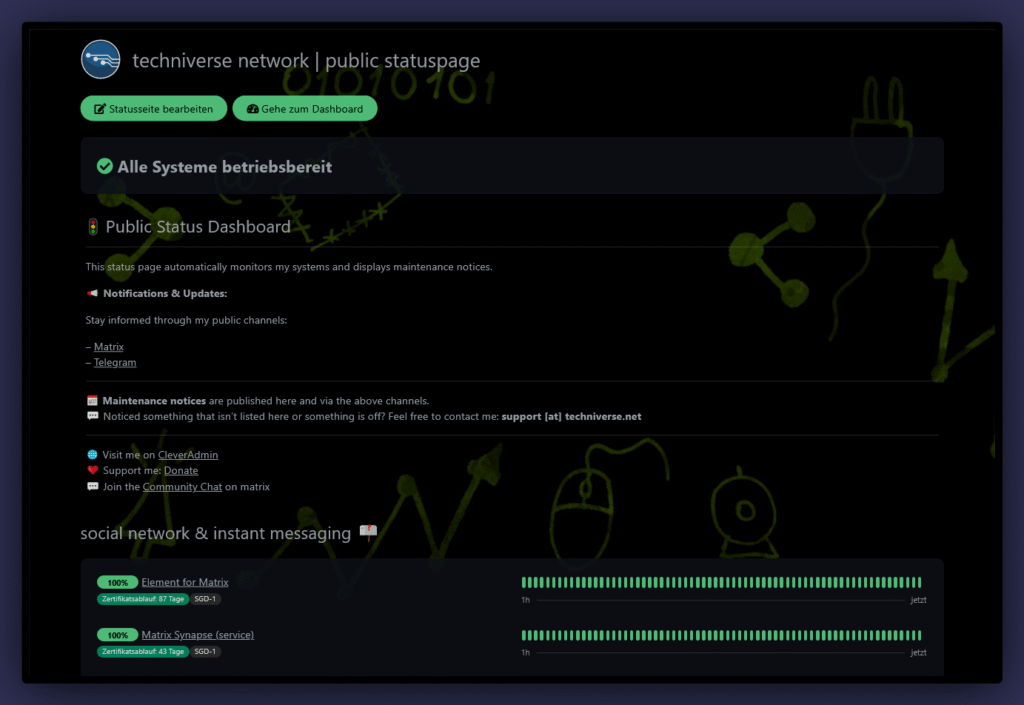Open the Community Chat link

tap(182, 487)
